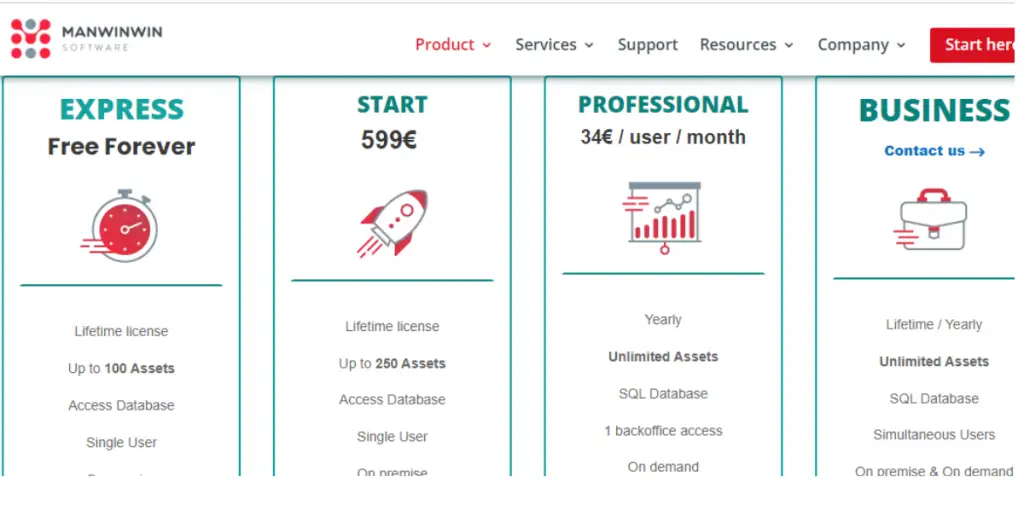The image size is (1024, 512).
Task: Click Single User in Express plan
Action: [x=121, y=443]
